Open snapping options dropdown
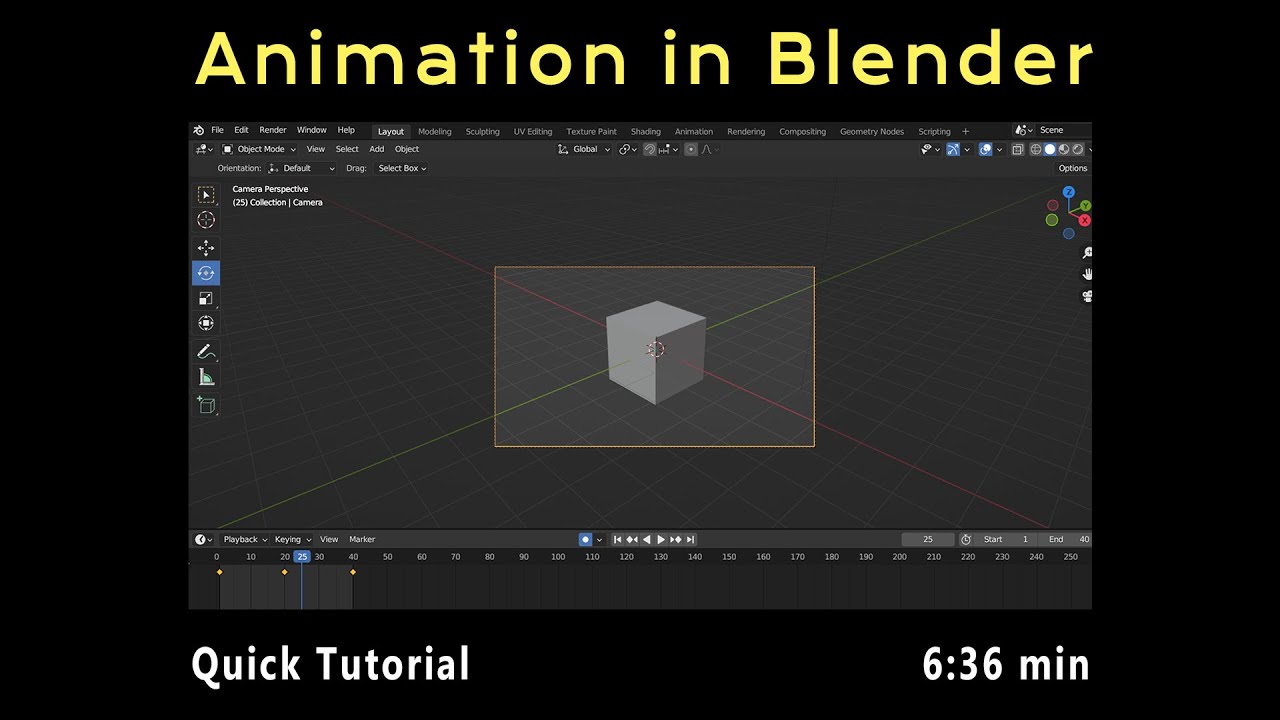 670,149
